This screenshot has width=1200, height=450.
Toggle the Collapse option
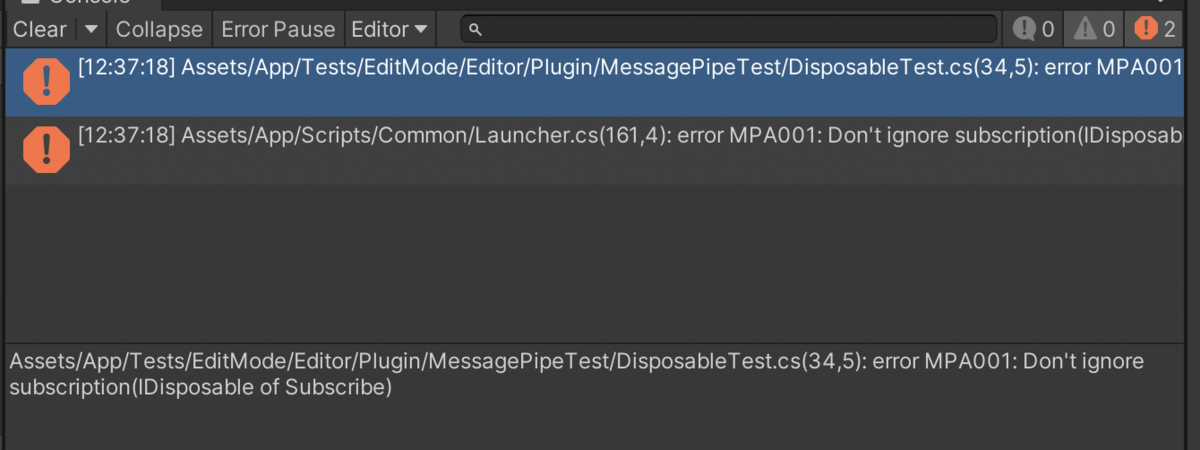coord(159,30)
